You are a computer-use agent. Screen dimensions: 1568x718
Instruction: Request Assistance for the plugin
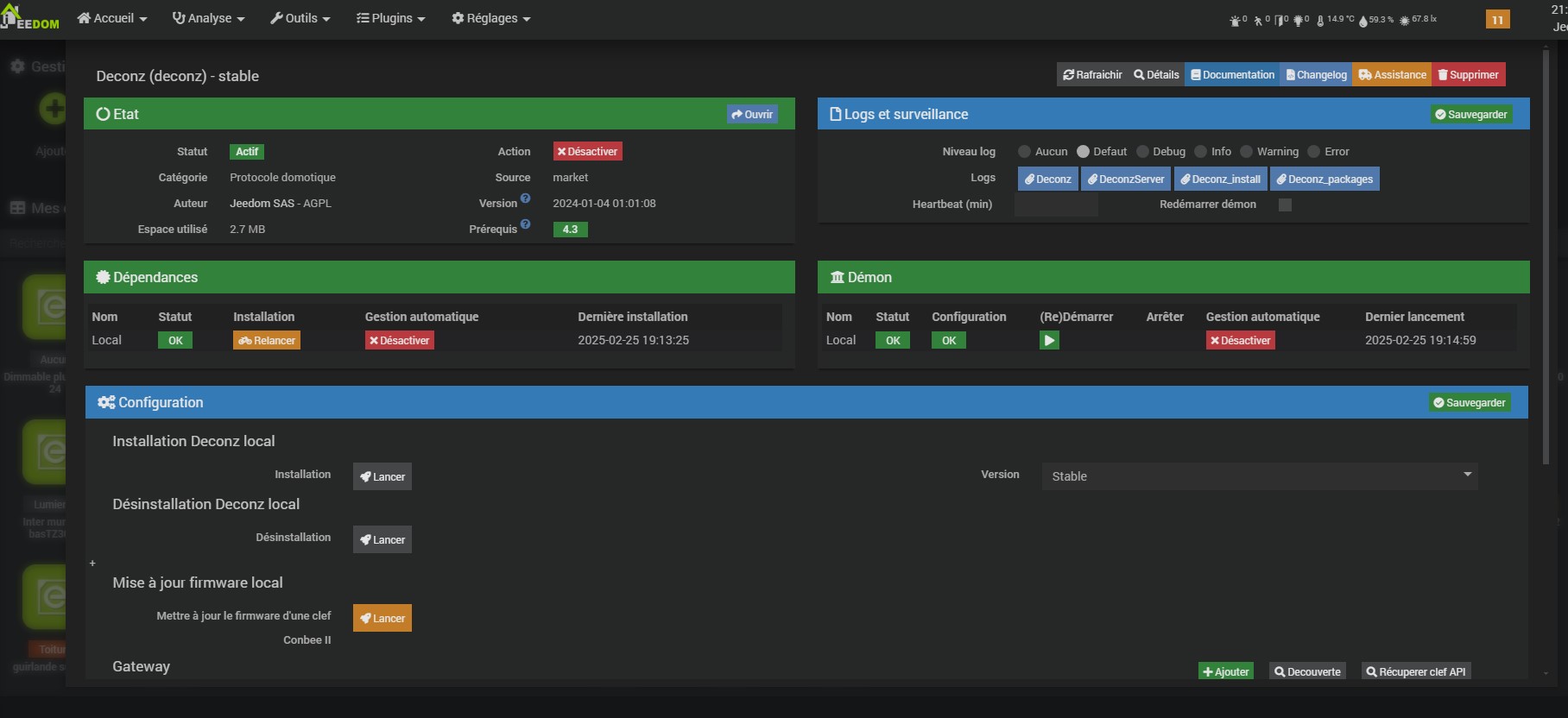(1392, 75)
